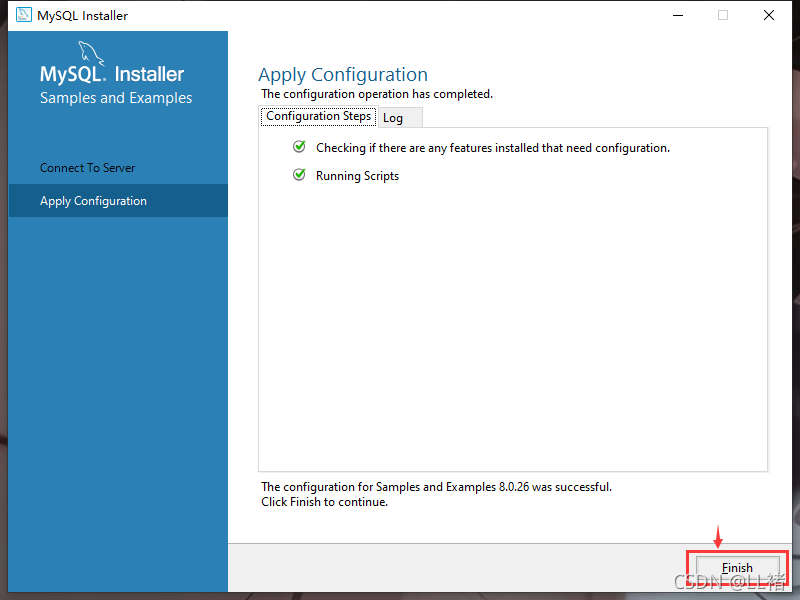Click the MySQL Installer title bar icon

23,15
